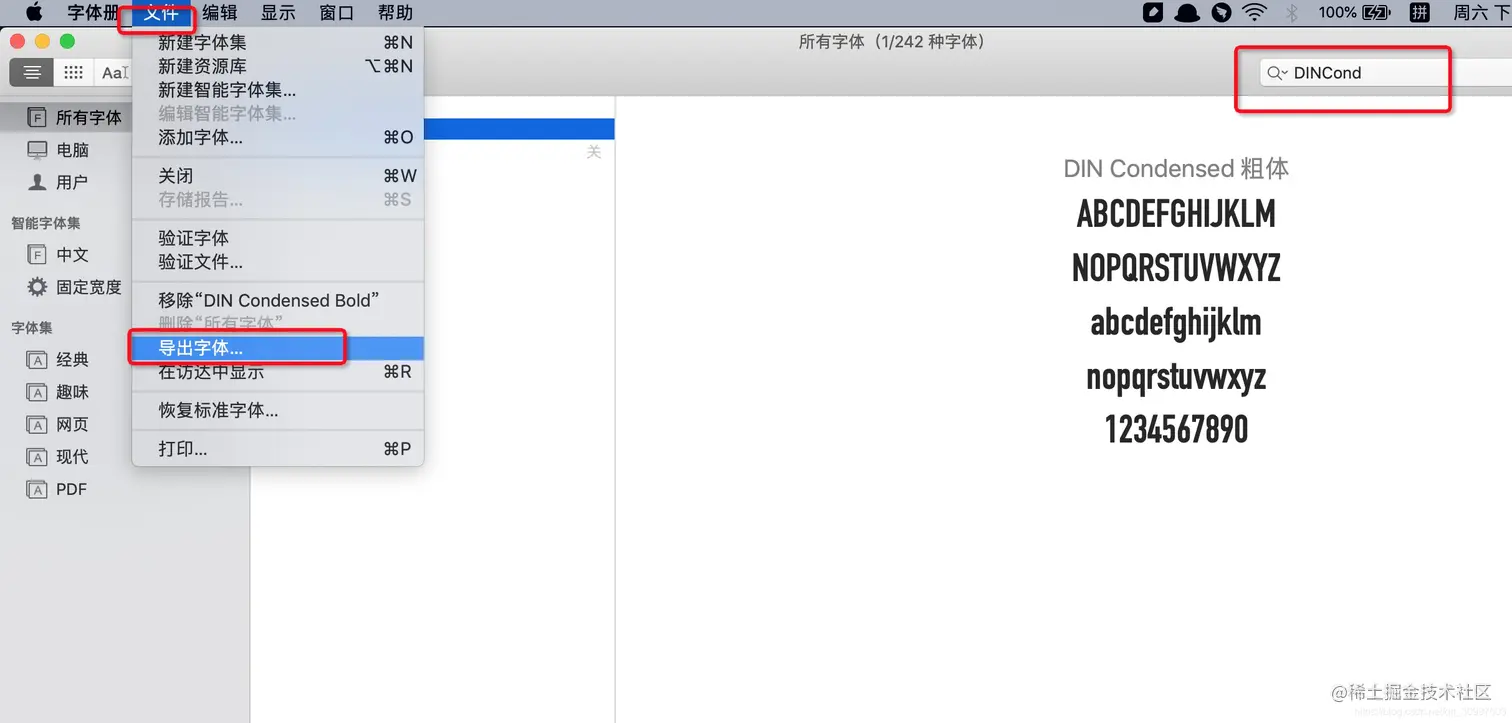
Task: Choose 移除"DIN Condensed Bold" menu item
Action: pyautogui.click(x=278, y=300)
